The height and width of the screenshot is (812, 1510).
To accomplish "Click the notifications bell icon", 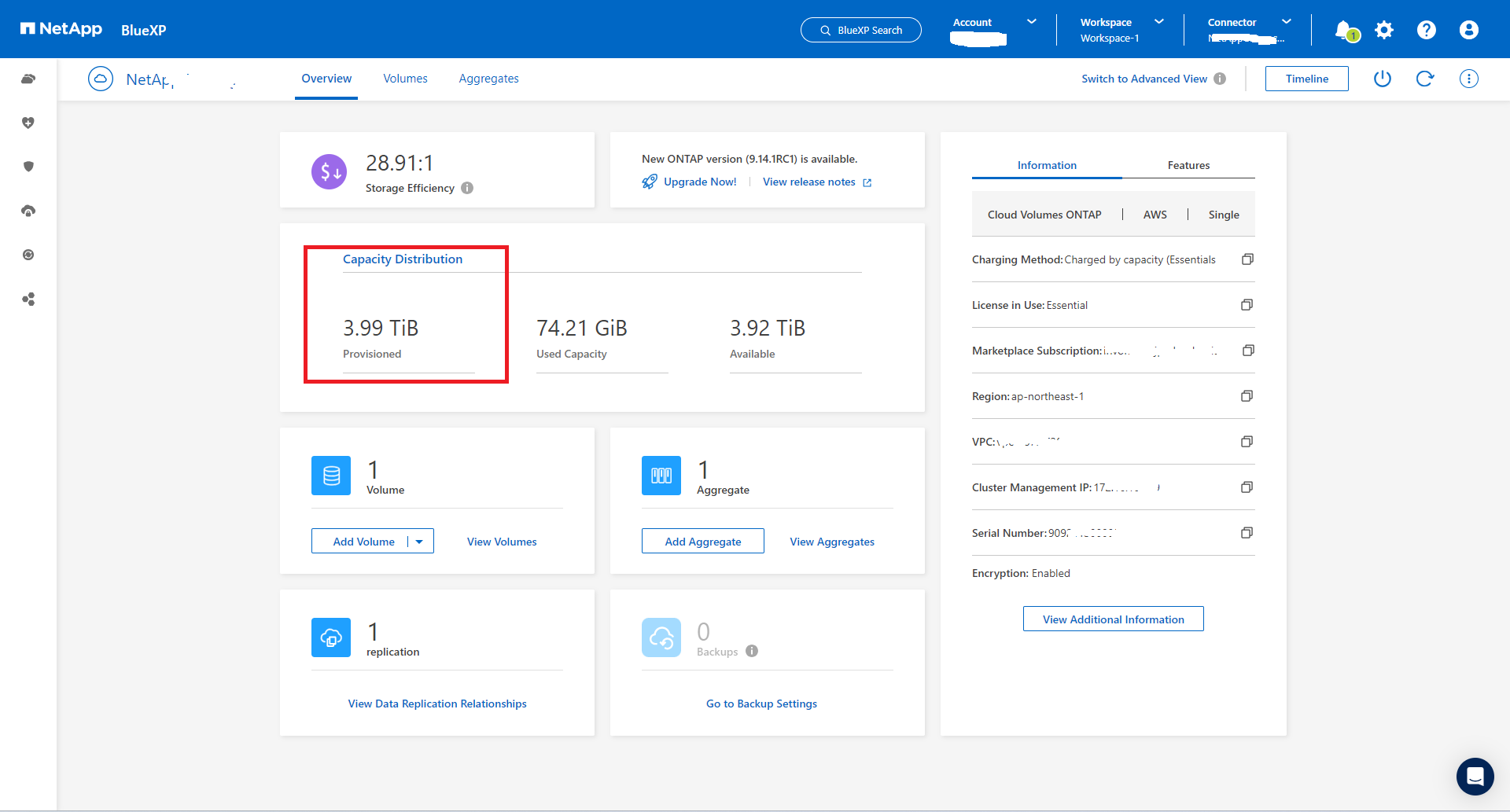I will click(x=1344, y=30).
